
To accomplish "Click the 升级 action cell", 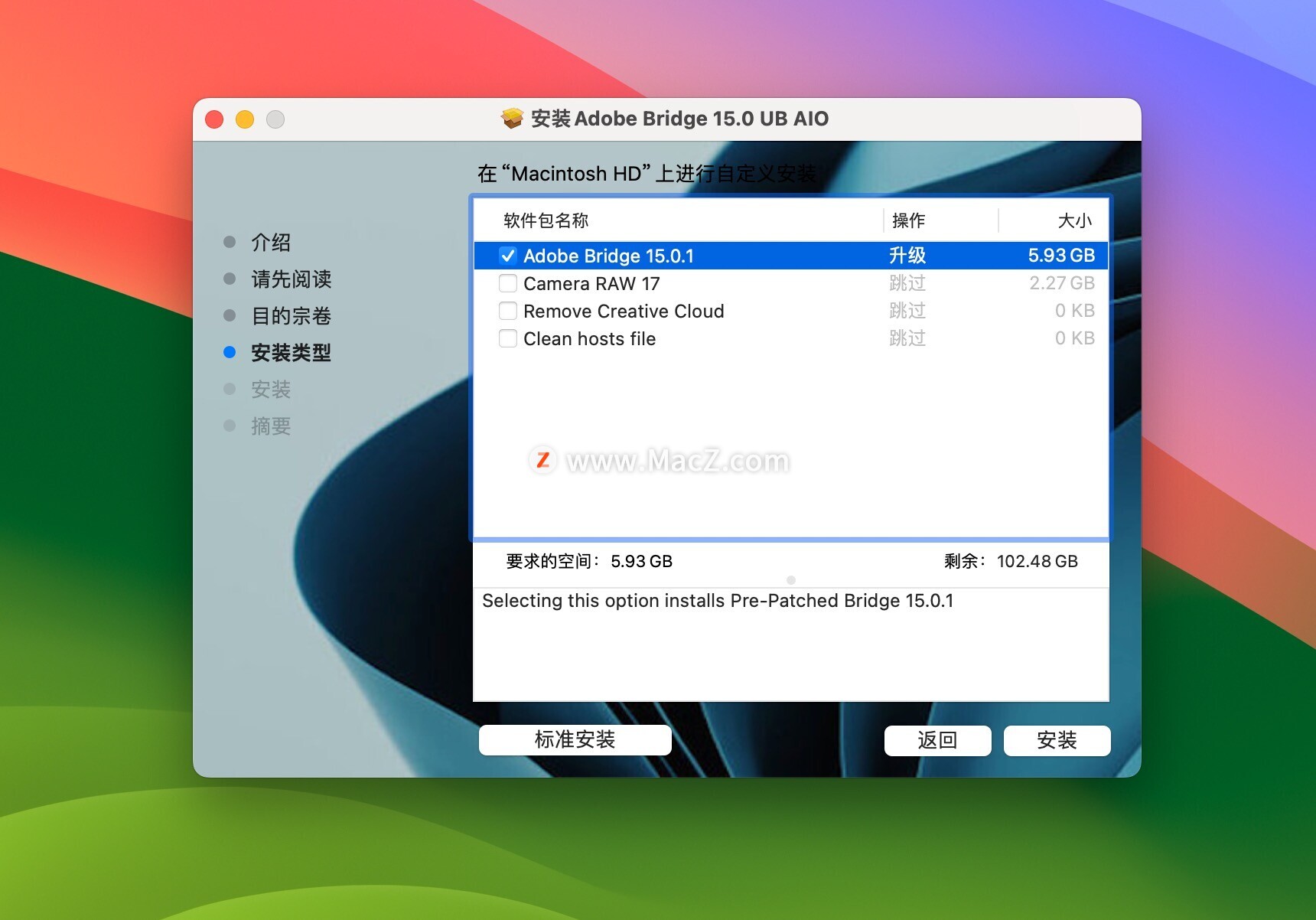I will pos(907,255).
